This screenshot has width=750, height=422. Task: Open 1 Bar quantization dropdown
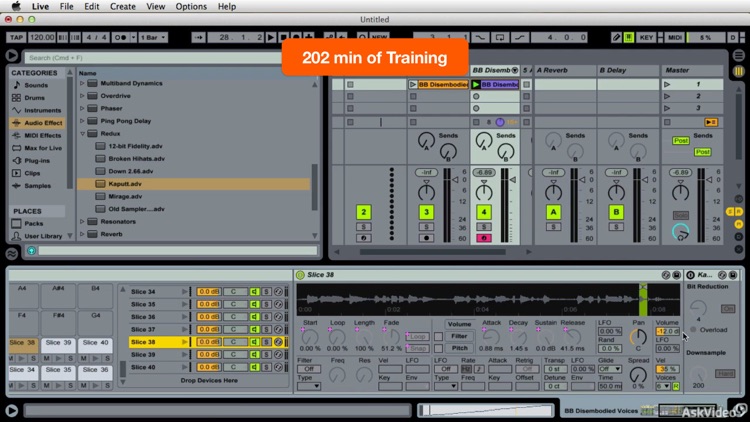point(153,37)
